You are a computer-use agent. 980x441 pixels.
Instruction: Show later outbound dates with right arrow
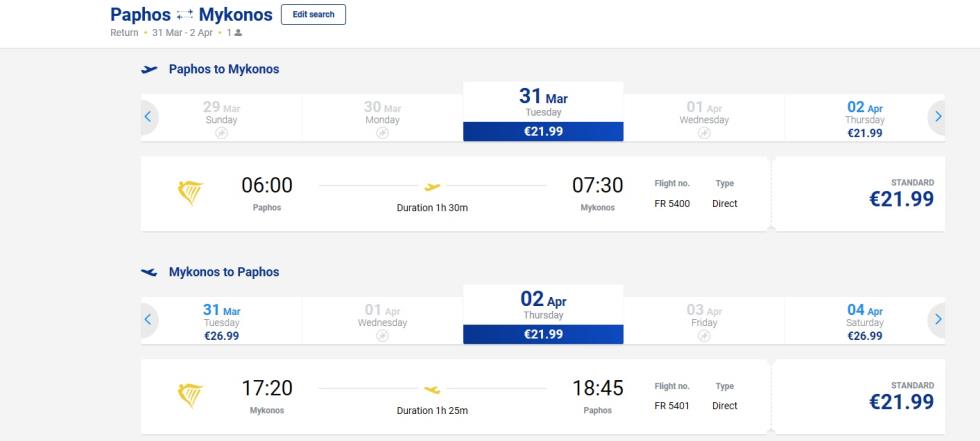(938, 117)
